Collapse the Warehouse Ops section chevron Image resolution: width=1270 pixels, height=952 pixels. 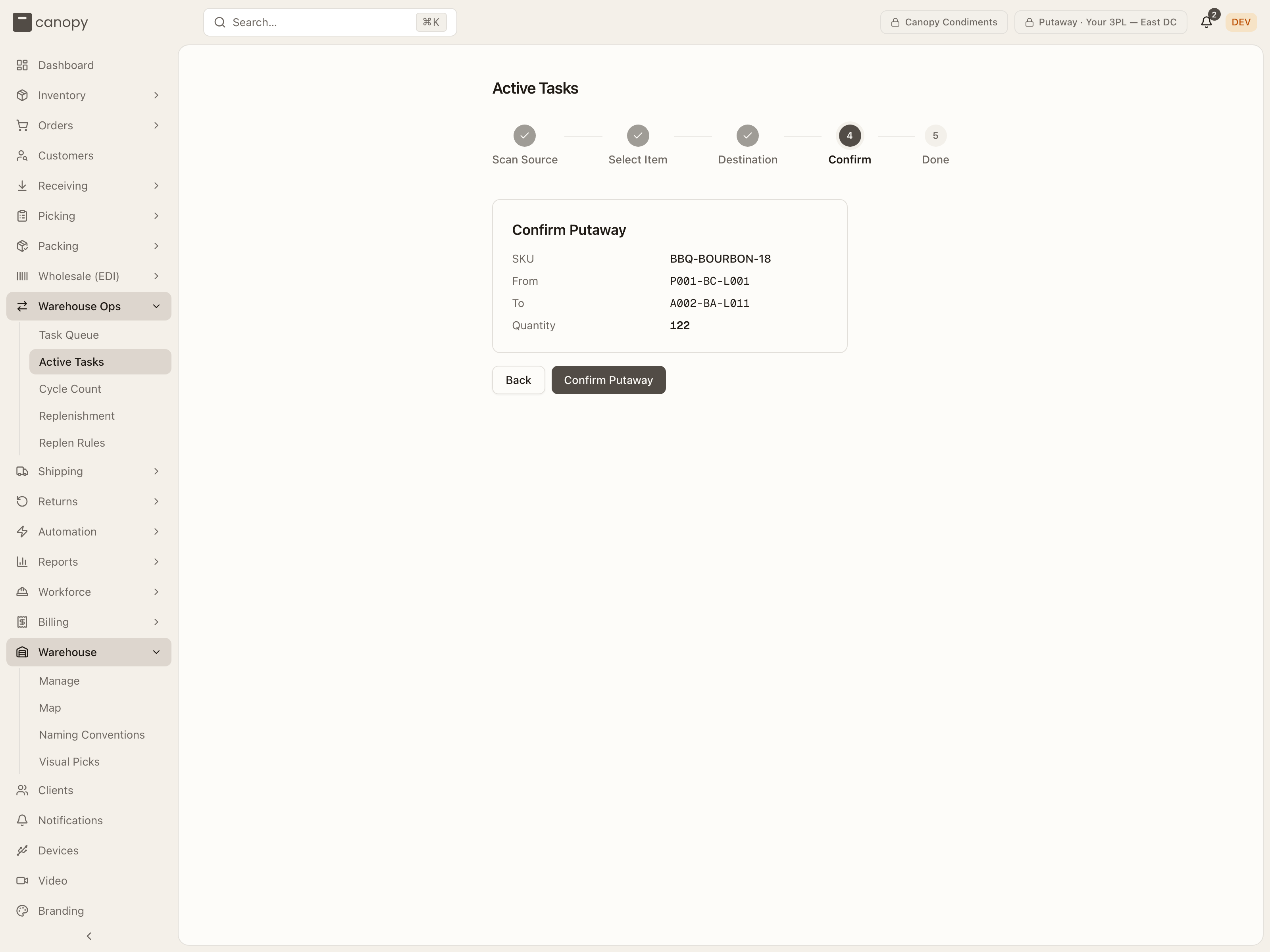pyautogui.click(x=156, y=307)
